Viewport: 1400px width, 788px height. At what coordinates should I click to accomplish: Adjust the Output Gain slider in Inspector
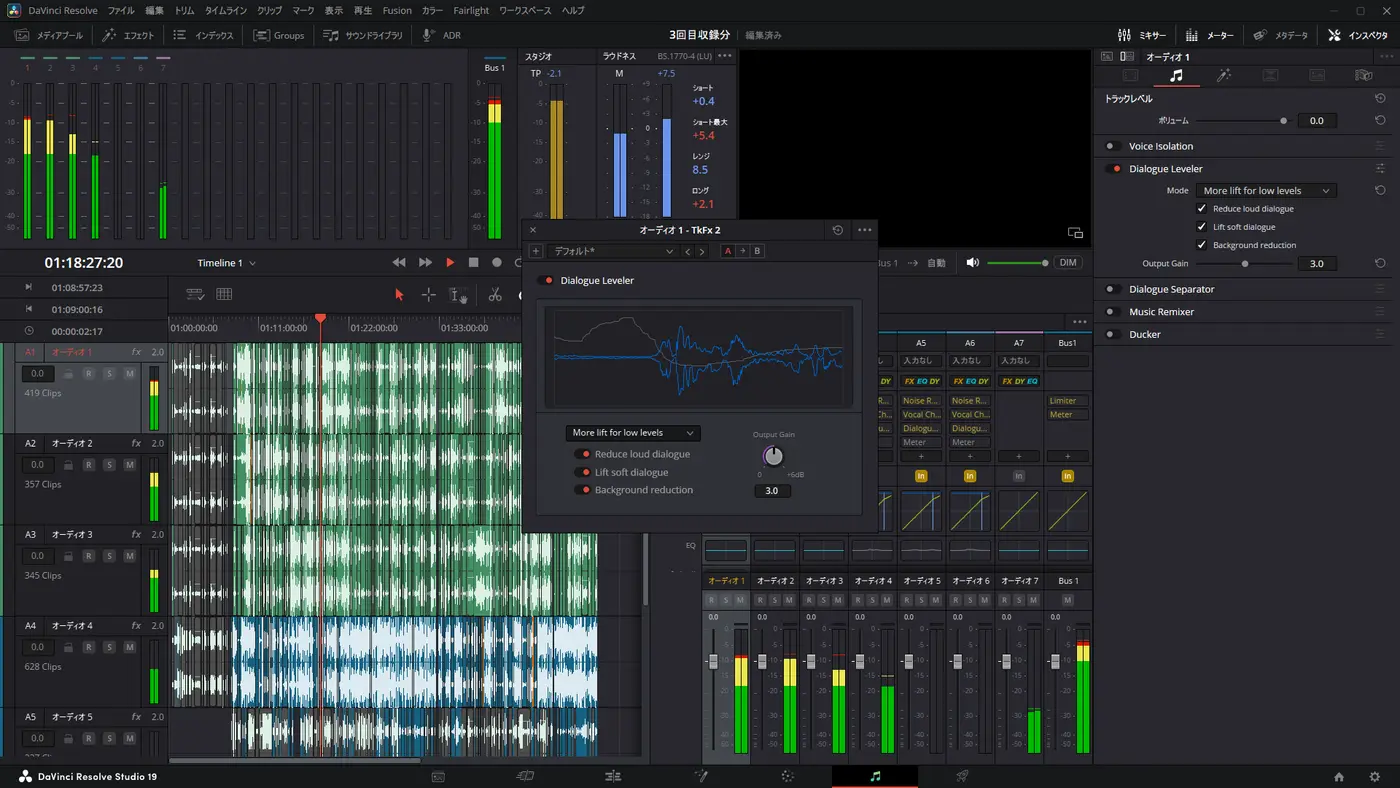(1245, 264)
